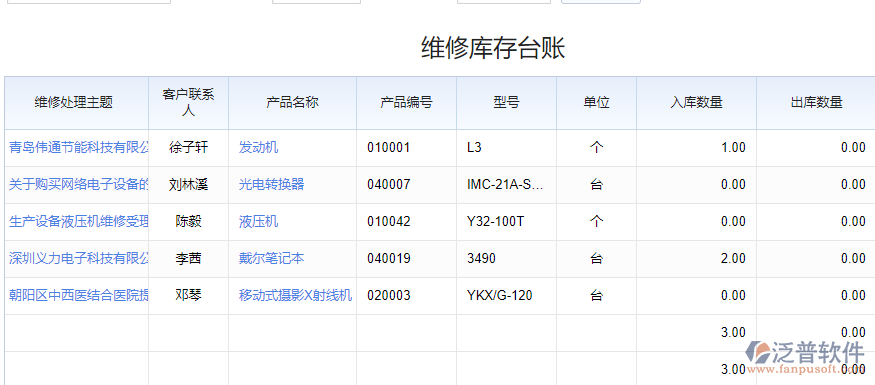The image size is (875, 385).
Task: Click column header 产品名称
Action: [x=292, y=103]
